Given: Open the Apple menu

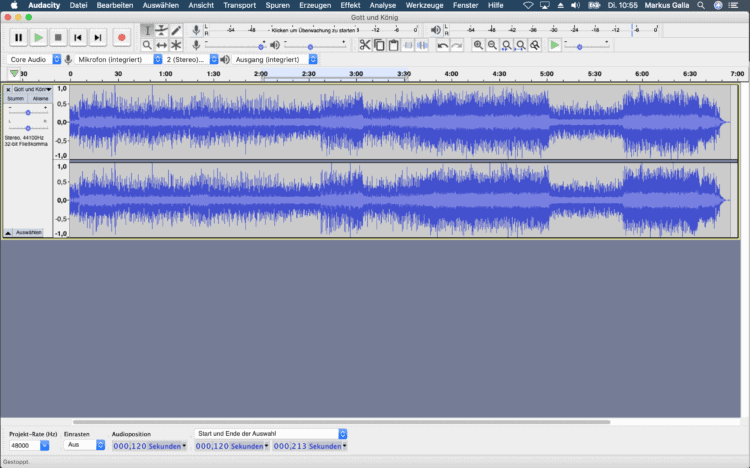Looking at the screenshot, I should [x=14, y=5].
